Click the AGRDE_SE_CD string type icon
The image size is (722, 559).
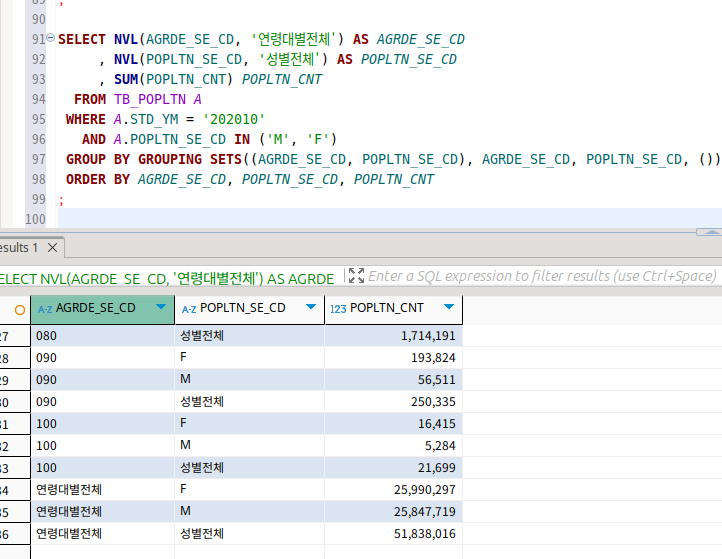(44, 309)
